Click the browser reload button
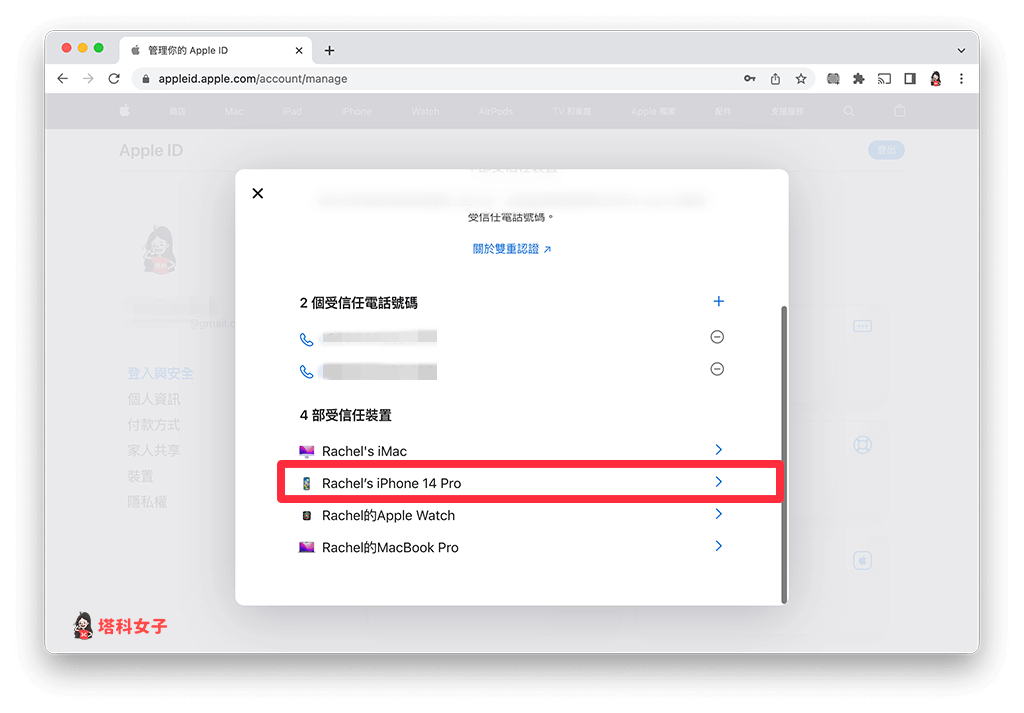Viewport: 1024px width, 713px height. point(114,79)
